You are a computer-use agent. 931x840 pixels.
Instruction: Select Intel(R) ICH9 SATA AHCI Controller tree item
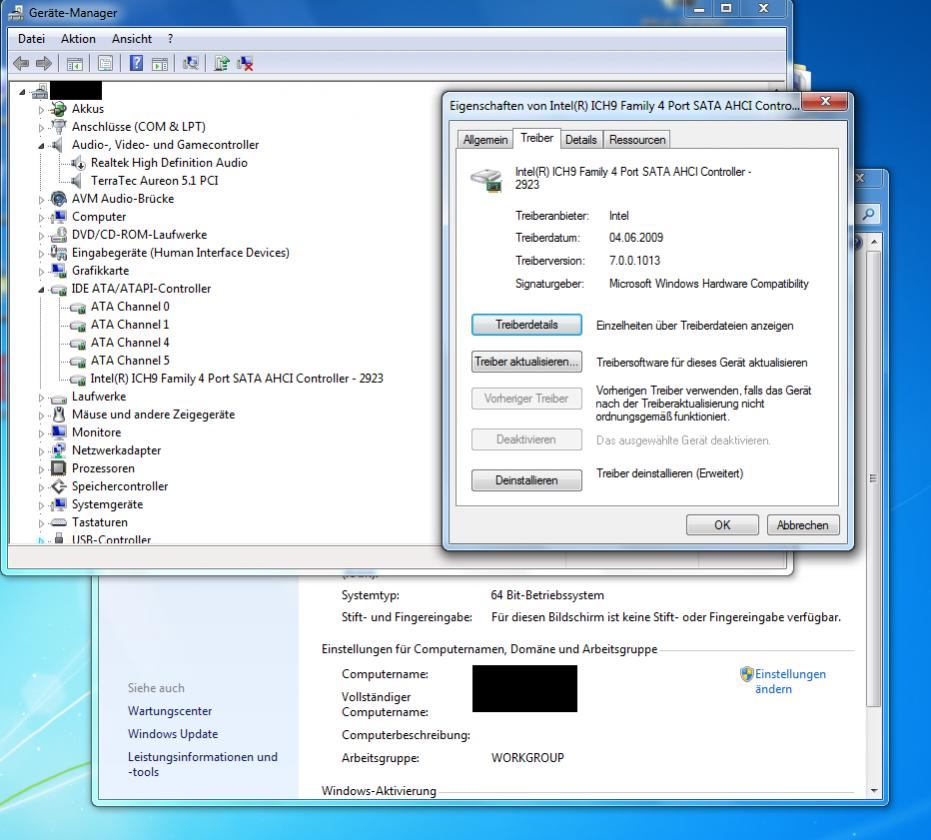tap(237, 378)
